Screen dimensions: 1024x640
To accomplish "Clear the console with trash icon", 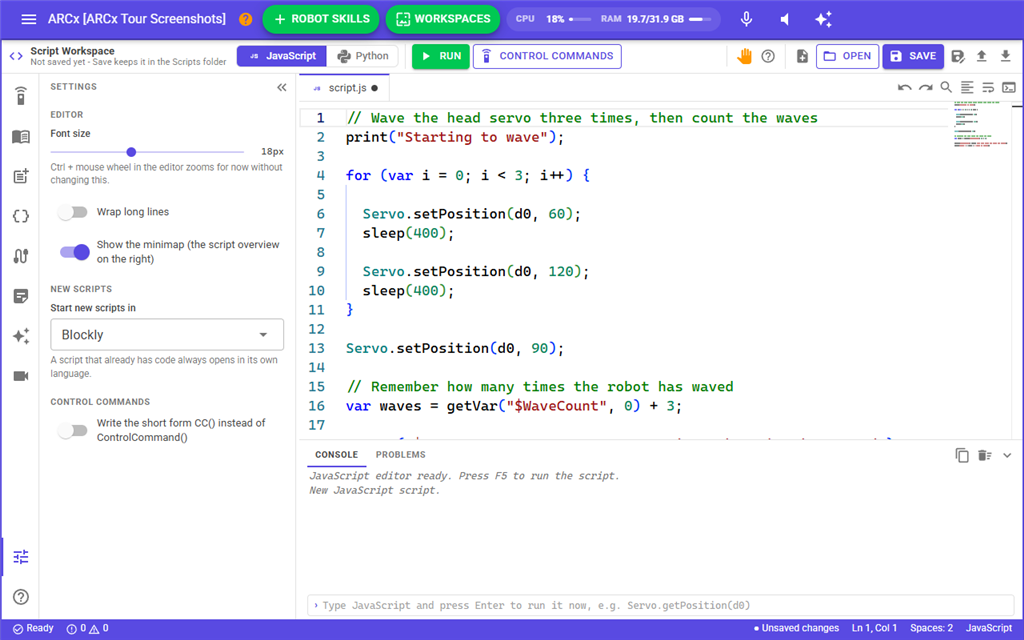I will (x=985, y=455).
